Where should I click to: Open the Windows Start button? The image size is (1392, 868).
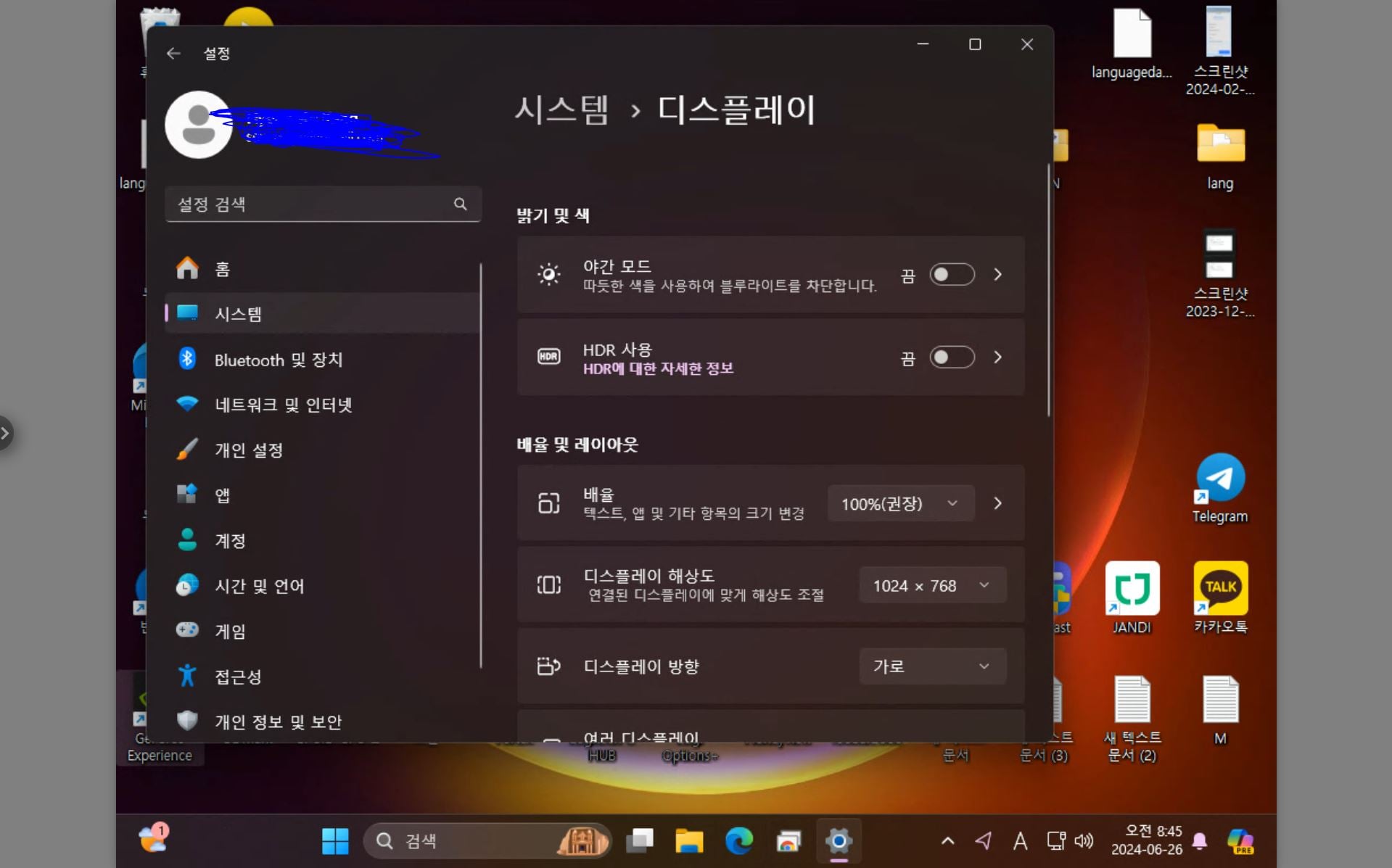[x=335, y=841]
